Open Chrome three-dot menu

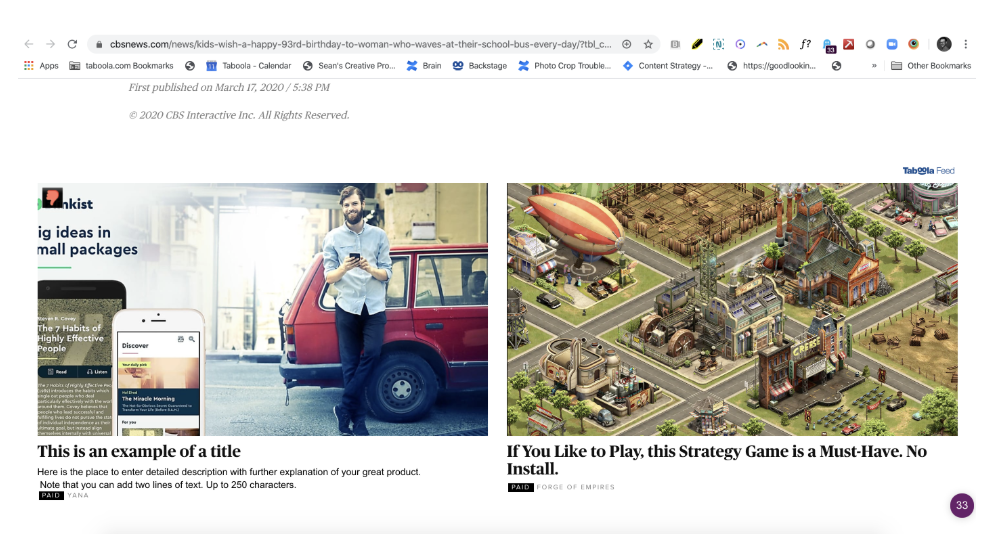(x=966, y=44)
